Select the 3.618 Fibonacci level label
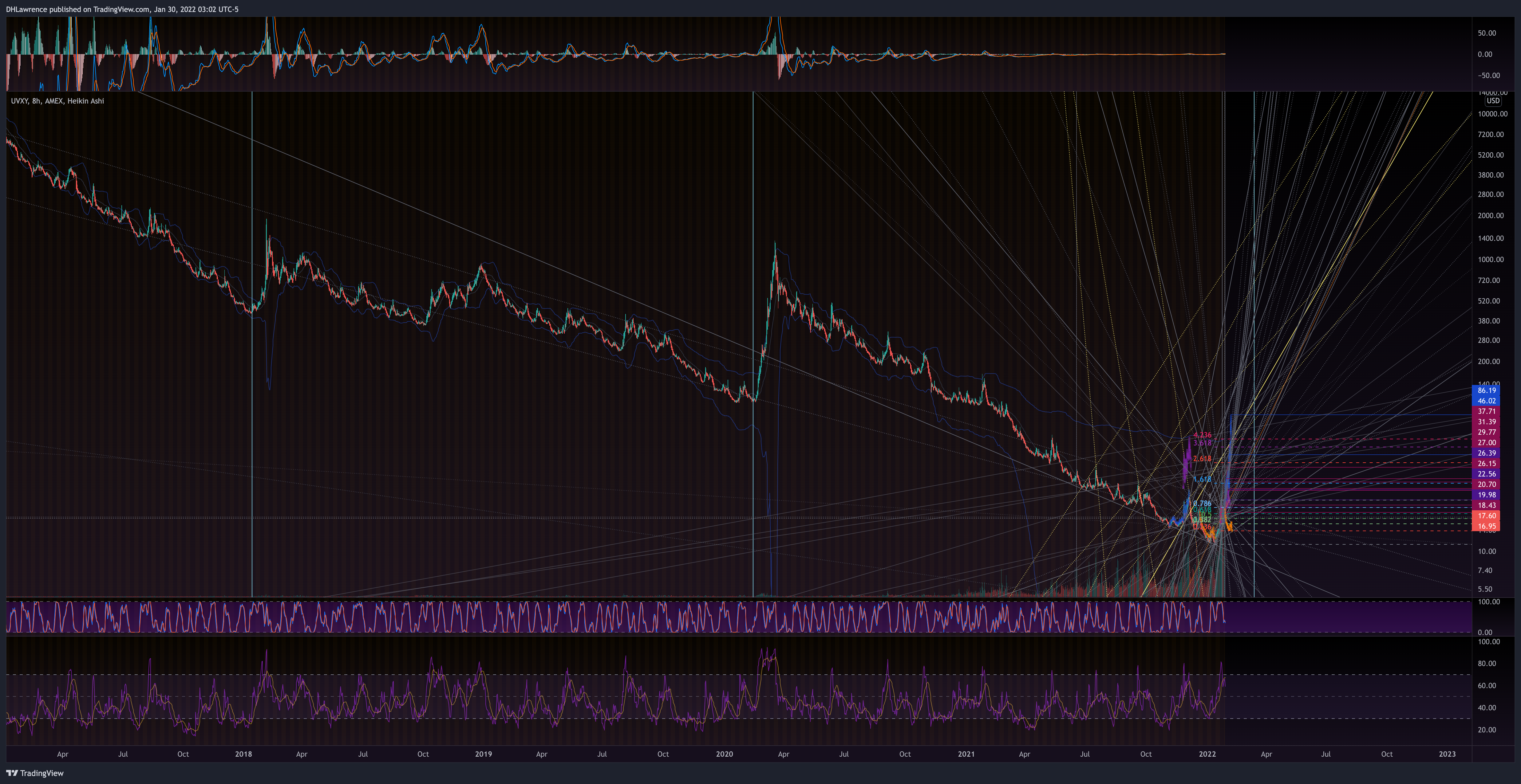This screenshot has width=1521, height=784. [1202, 443]
